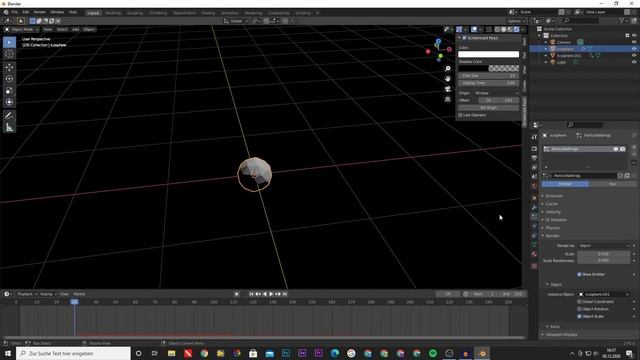The width and height of the screenshot is (640, 360).
Task: Switch to the Layout workspace tab
Action: 93,13
